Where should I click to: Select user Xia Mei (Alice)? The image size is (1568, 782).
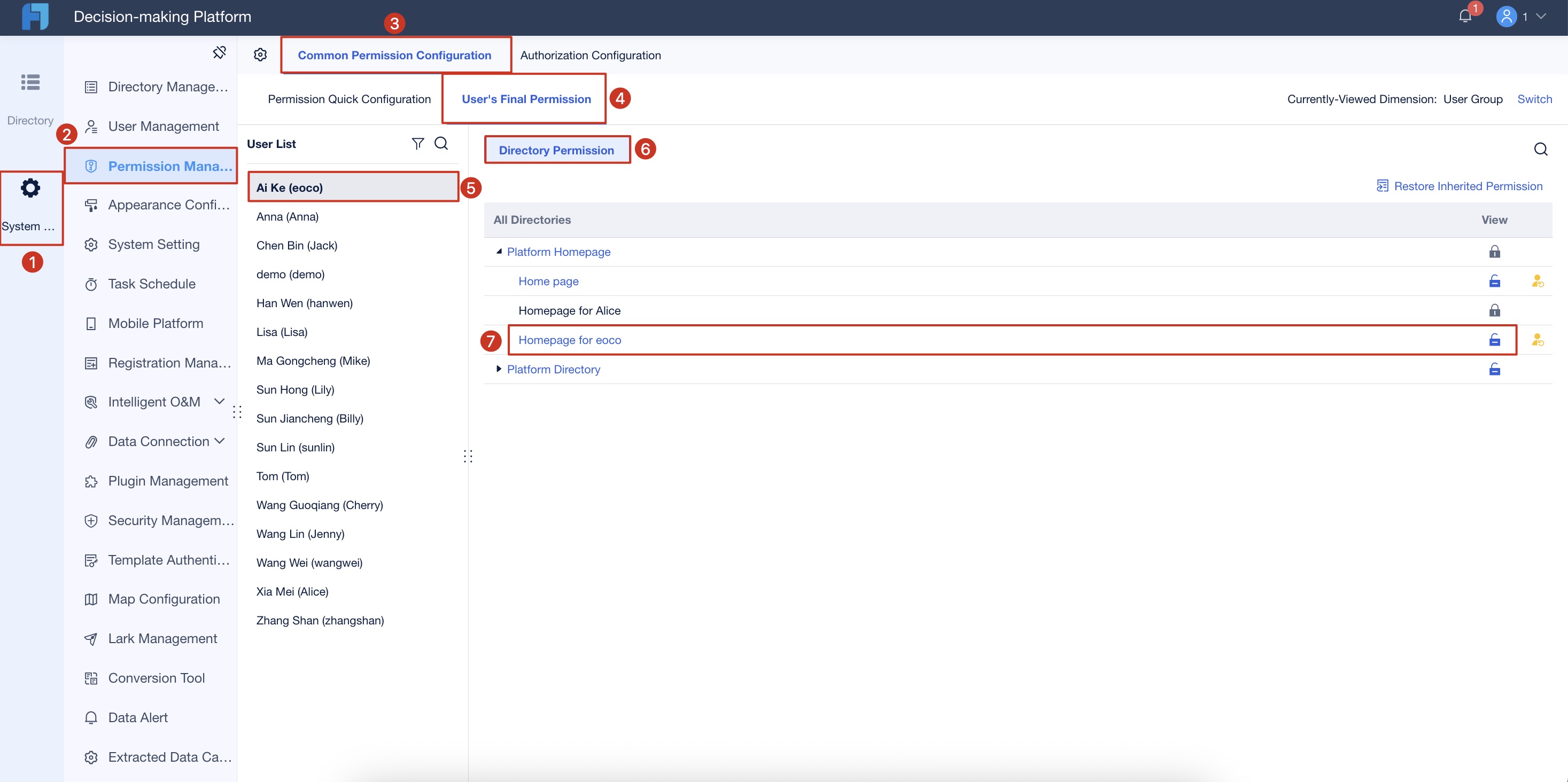click(353, 591)
